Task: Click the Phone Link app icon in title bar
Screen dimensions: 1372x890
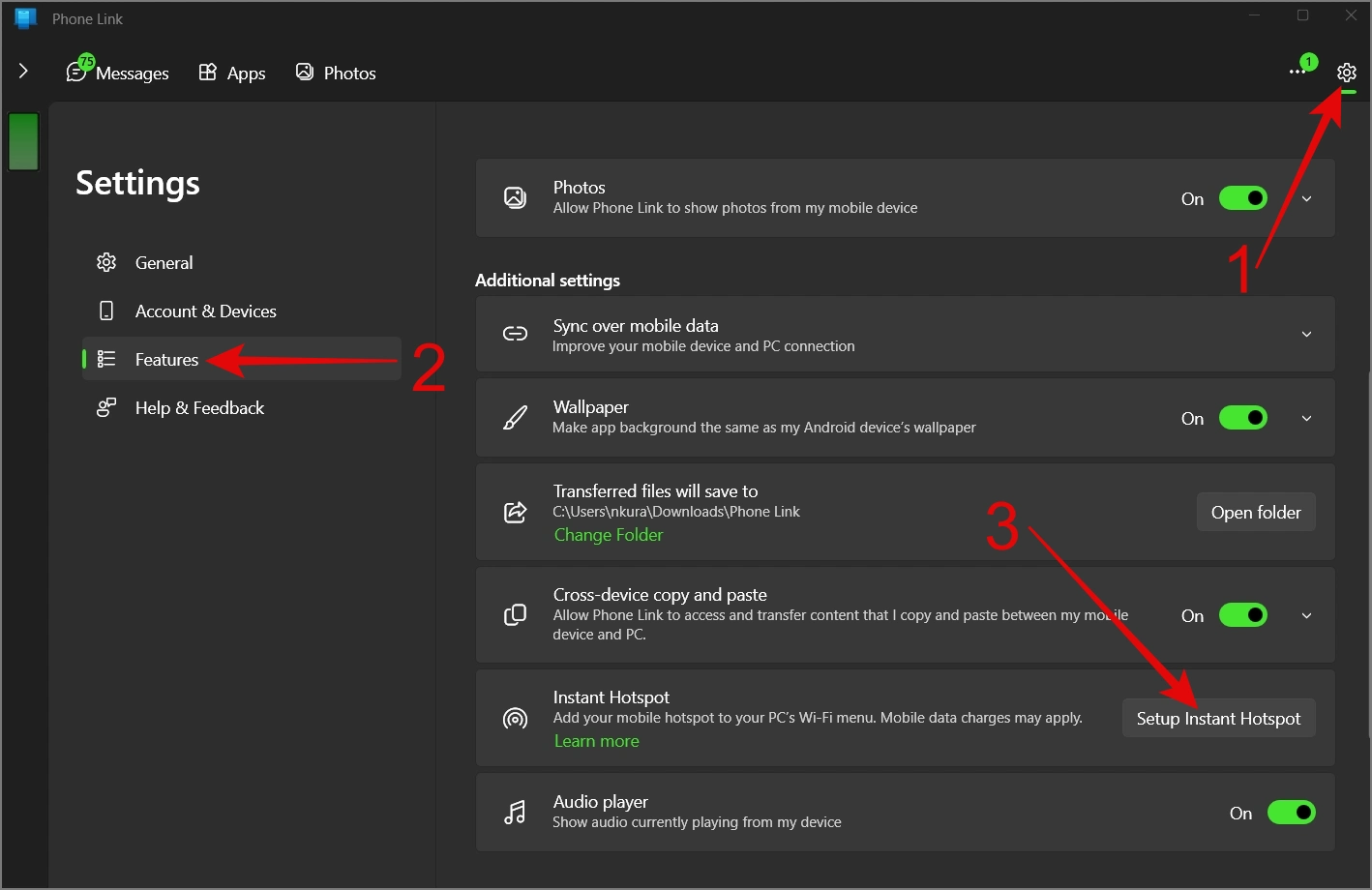Action: click(26, 18)
